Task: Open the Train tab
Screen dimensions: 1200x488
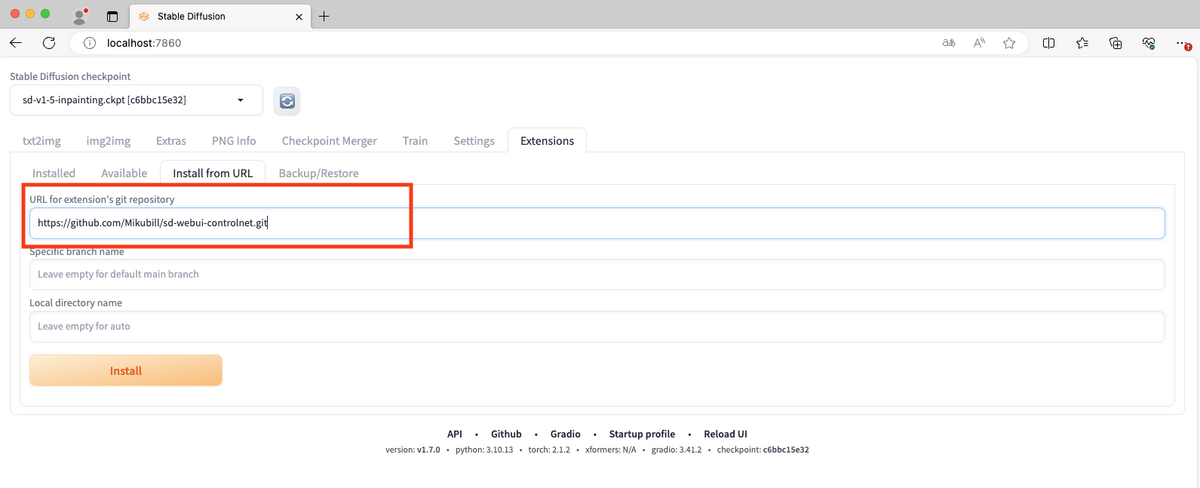Action: pyautogui.click(x=415, y=141)
